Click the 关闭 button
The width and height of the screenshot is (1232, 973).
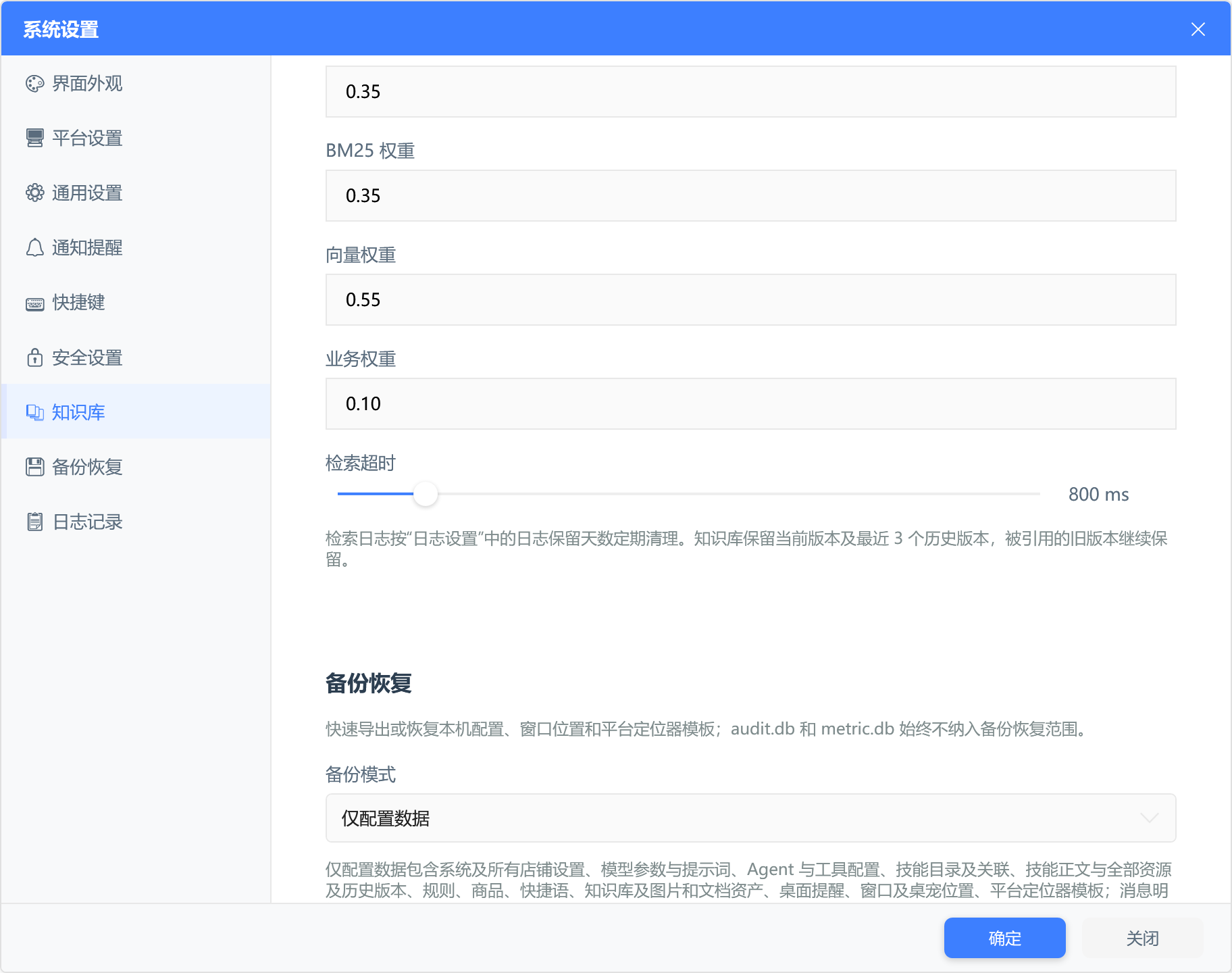1142,938
